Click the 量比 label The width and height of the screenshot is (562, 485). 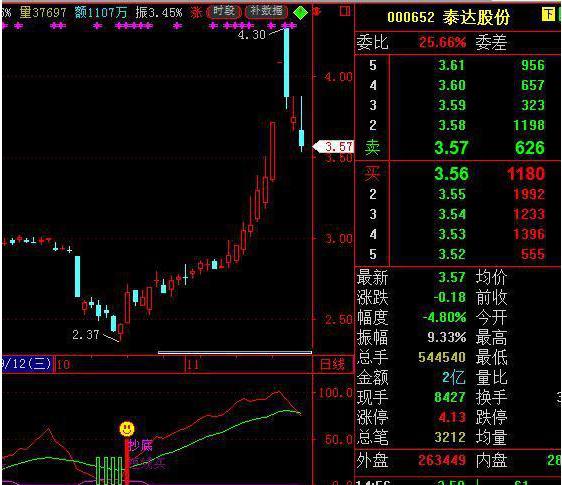point(491,377)
